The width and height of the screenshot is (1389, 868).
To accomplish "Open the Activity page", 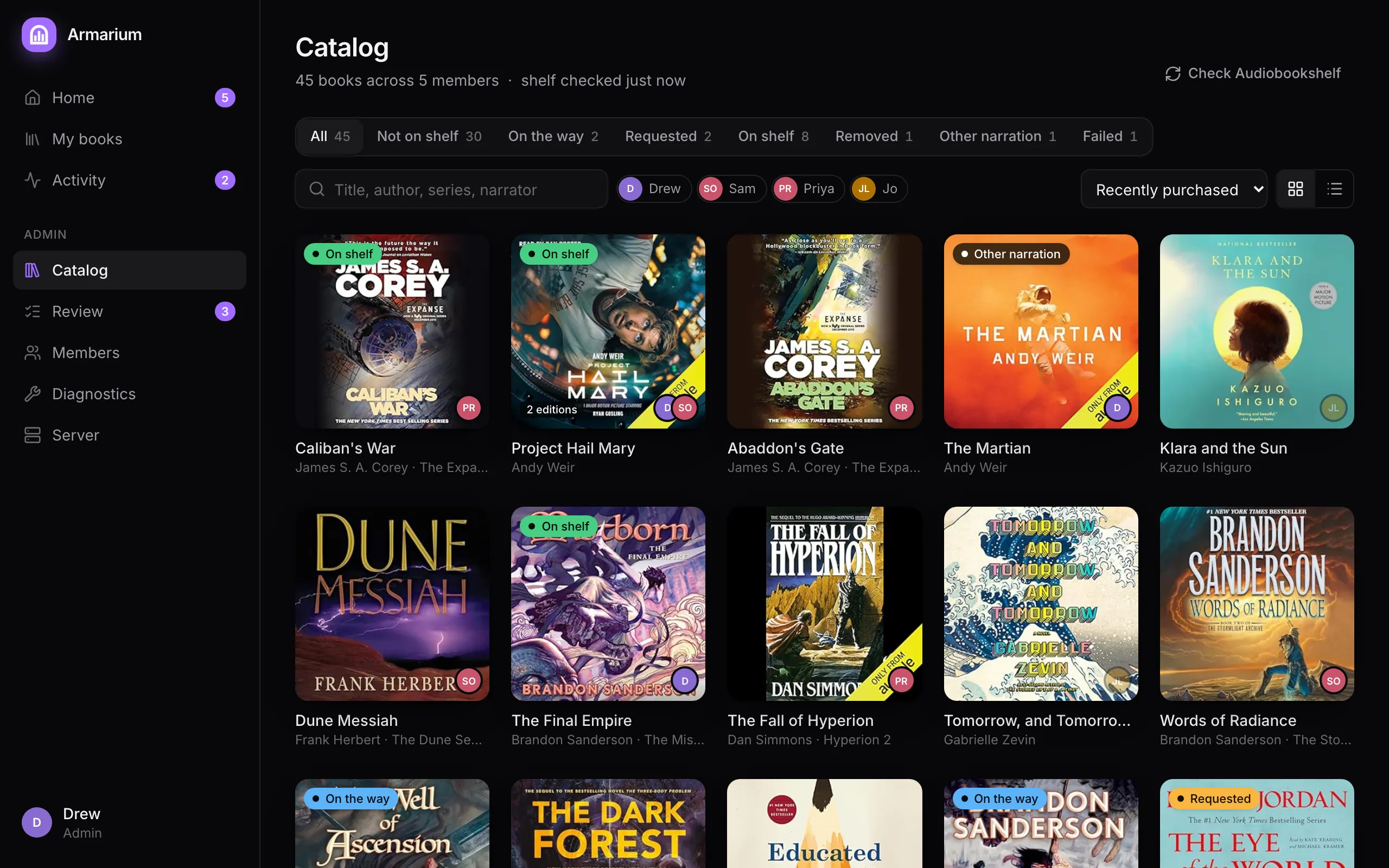I will pos(130,180).
